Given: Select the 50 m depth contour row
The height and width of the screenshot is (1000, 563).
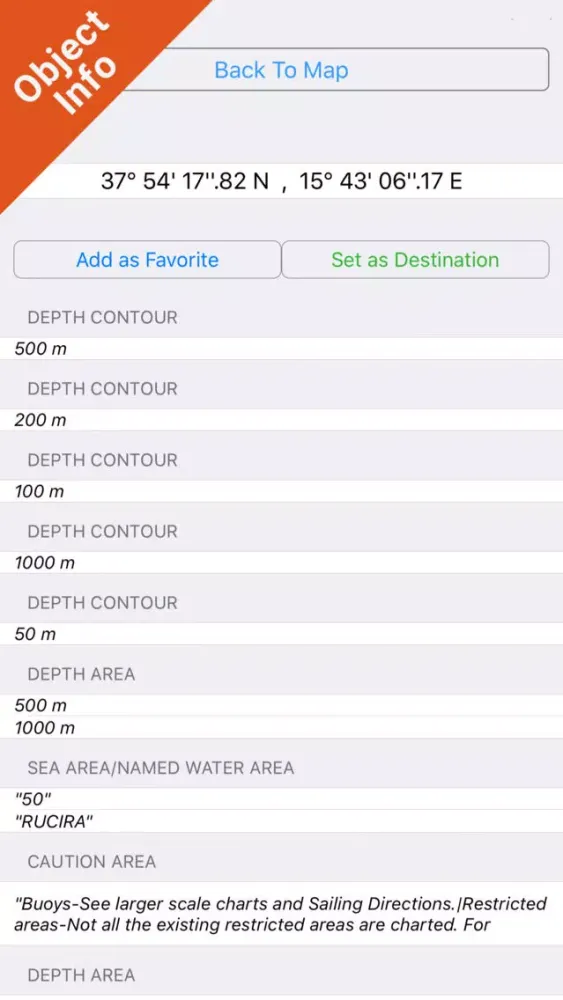Looking at the screenshot, I should pos(281,635).
